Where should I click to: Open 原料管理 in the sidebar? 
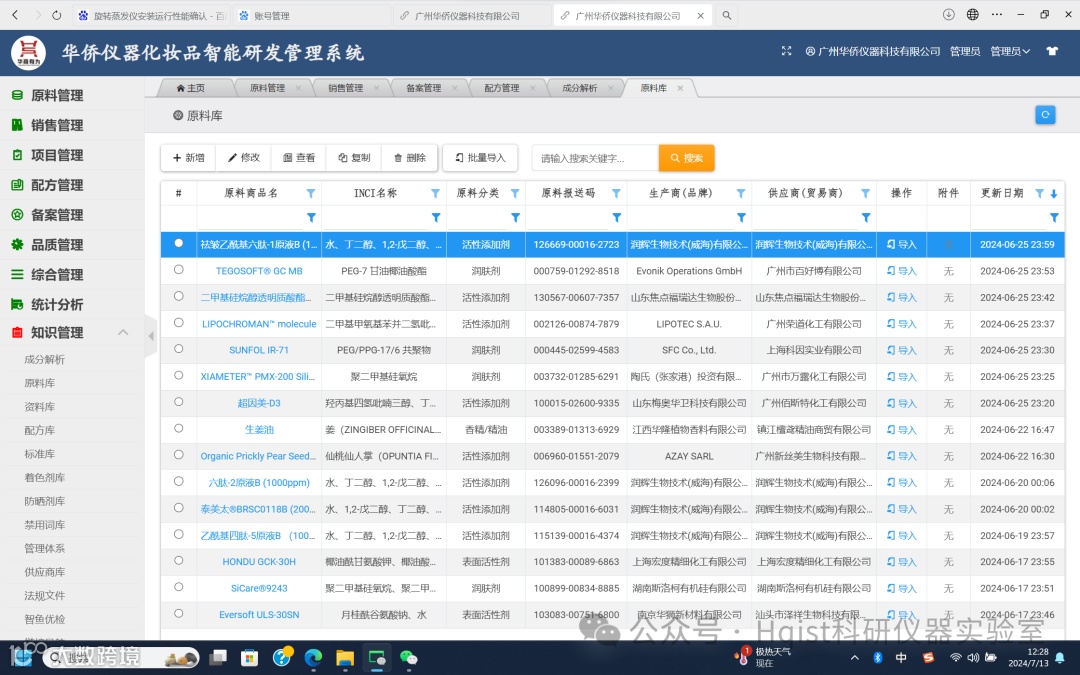(57, 96)
